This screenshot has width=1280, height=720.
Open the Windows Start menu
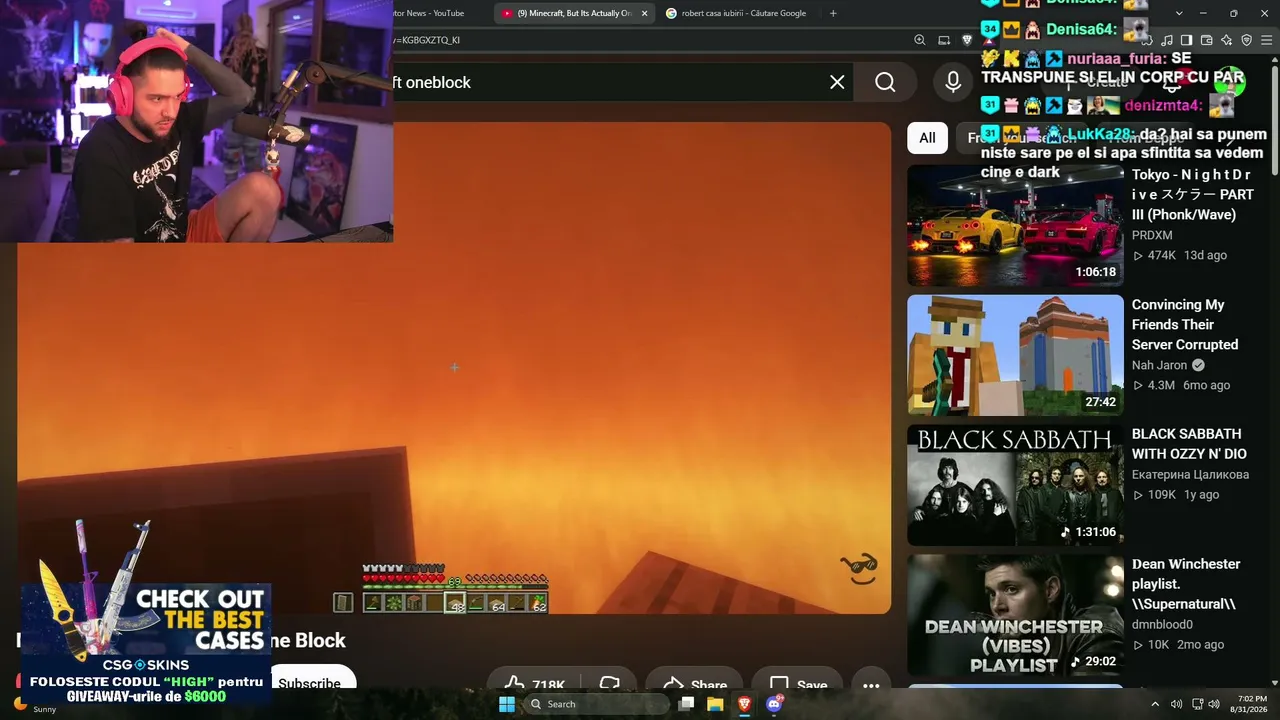click(x=507, y=704)
